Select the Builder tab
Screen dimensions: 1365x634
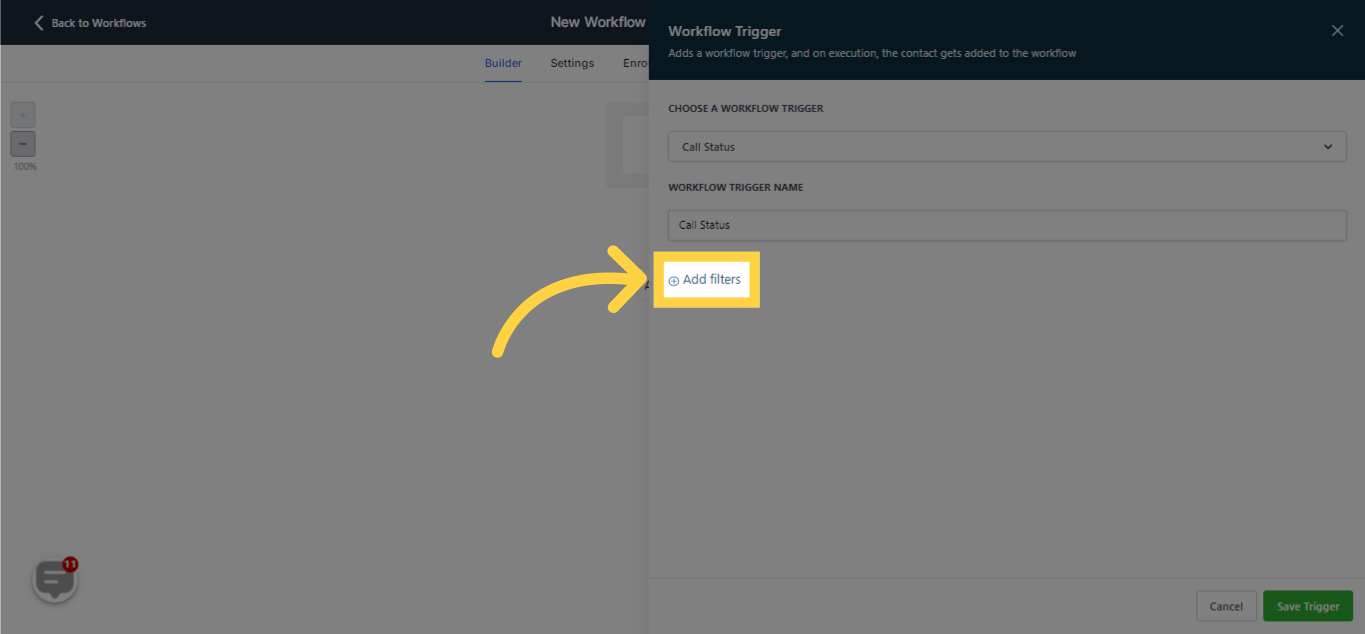pyautogui.click(x=503, y=62)
